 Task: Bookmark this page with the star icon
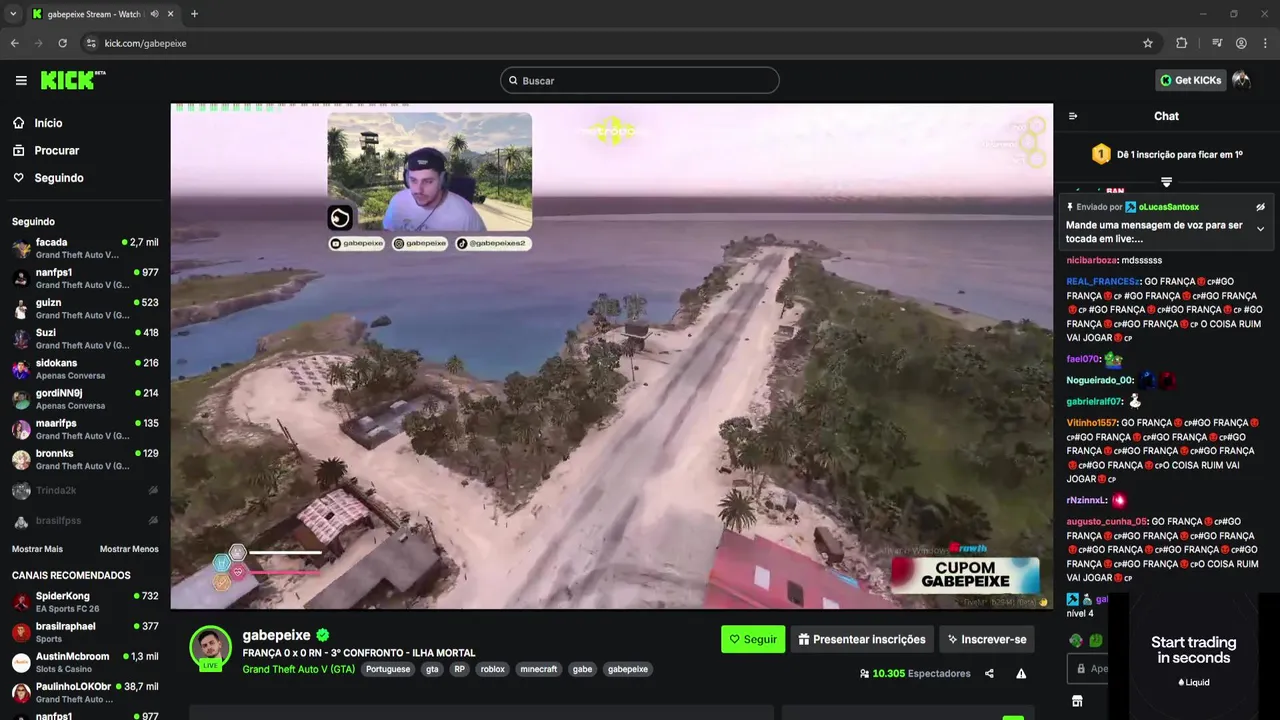(x=1148, y=43)
